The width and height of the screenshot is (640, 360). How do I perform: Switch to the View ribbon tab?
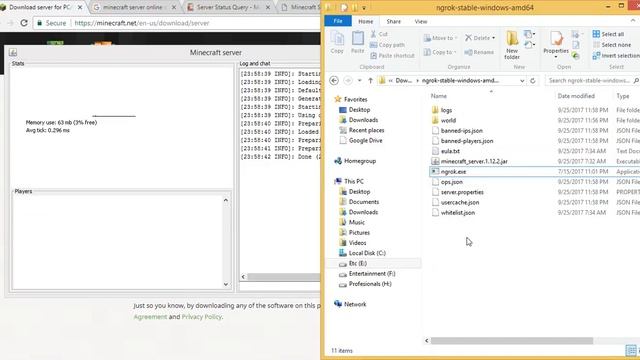pyautogui.click(x=421, y=21)
